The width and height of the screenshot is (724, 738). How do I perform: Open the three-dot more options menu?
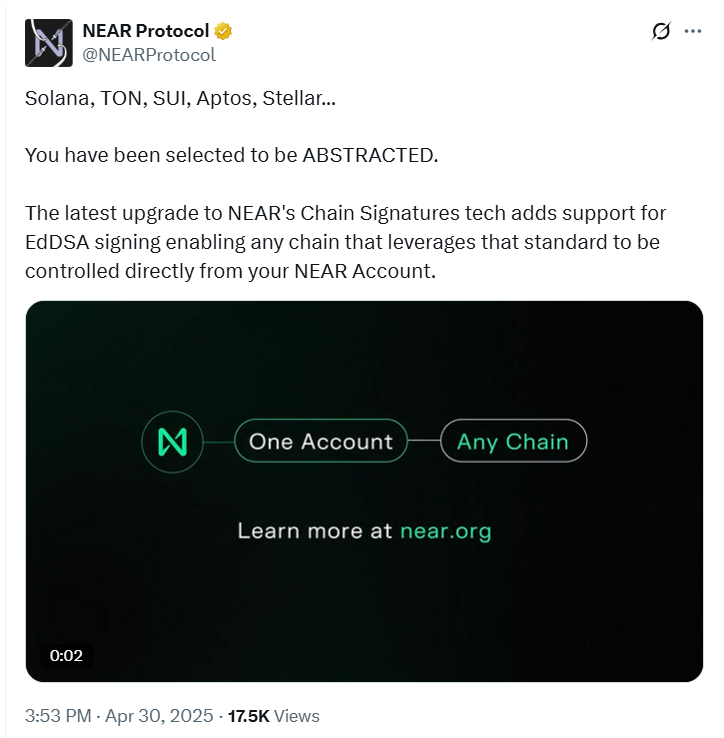point(692,31)
